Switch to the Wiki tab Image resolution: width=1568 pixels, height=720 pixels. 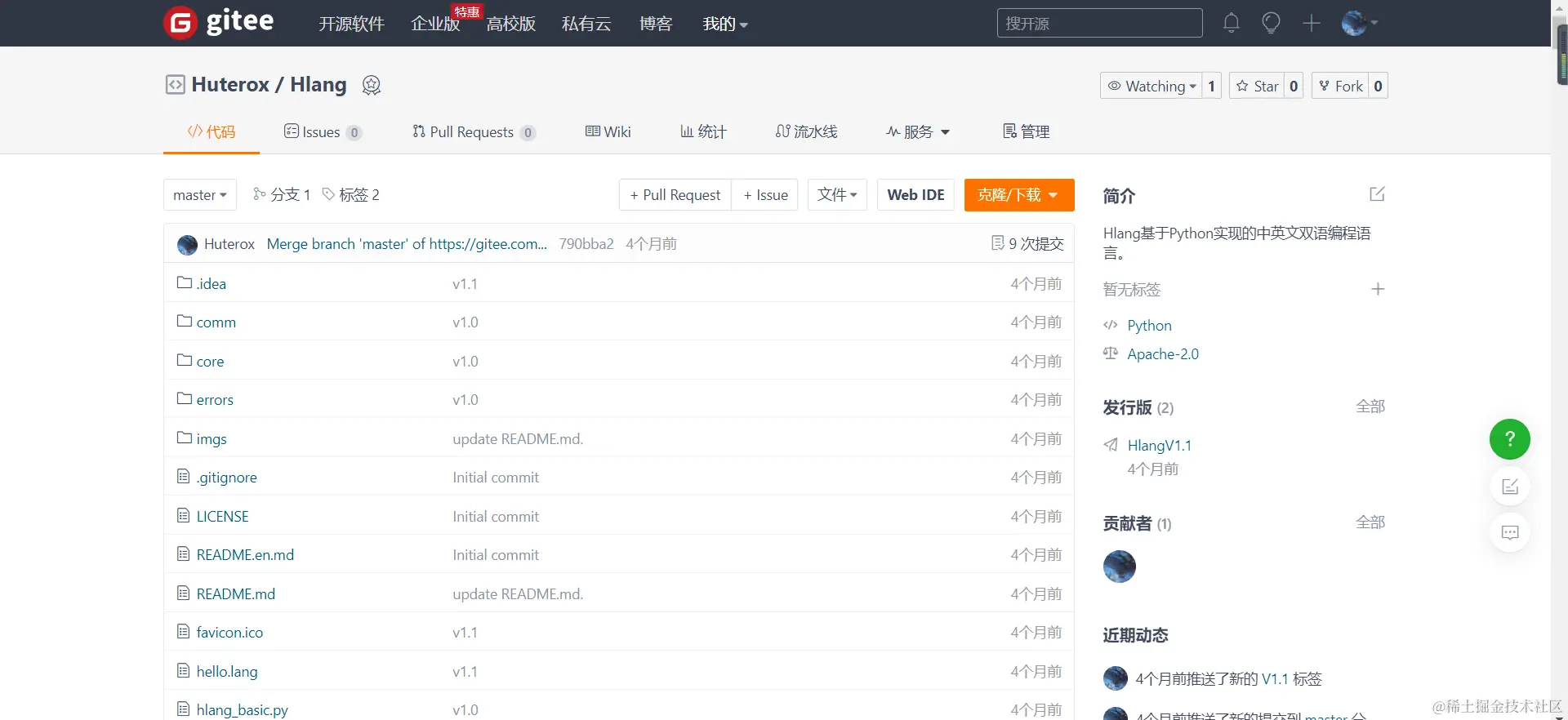pyautogui.click(x=608, y=131)
